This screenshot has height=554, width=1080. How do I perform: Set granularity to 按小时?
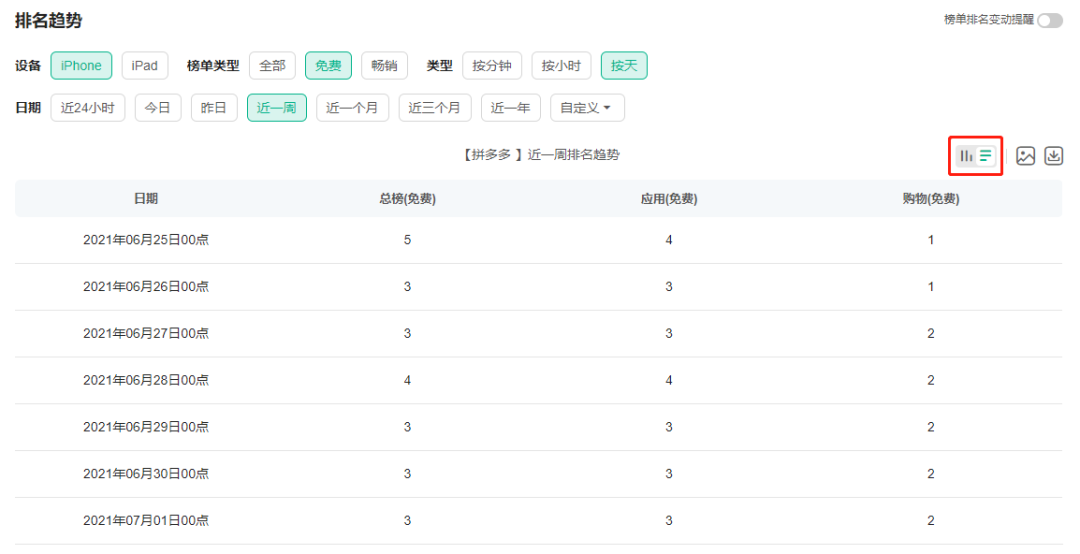pyautogui.click(x=561, y=65)
